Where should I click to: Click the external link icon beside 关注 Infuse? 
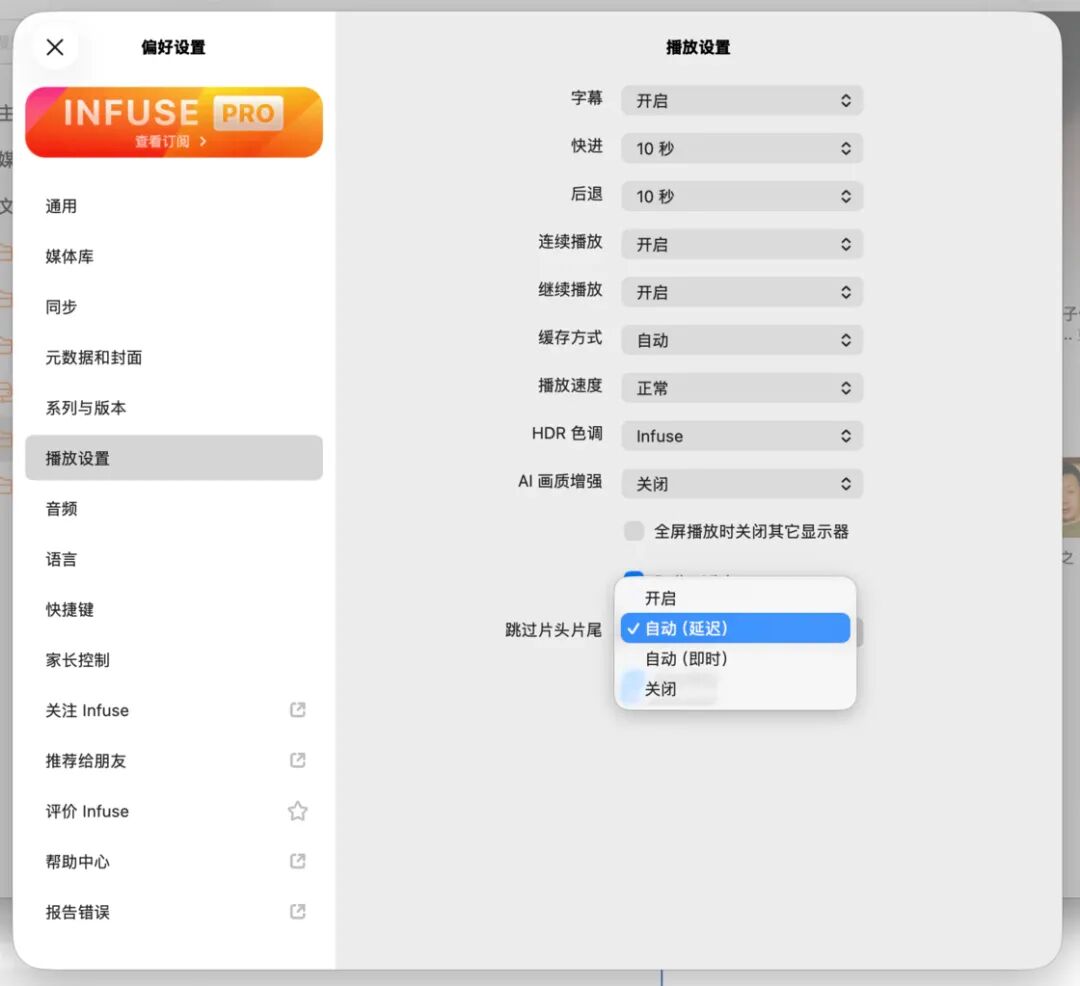[298, 710]
